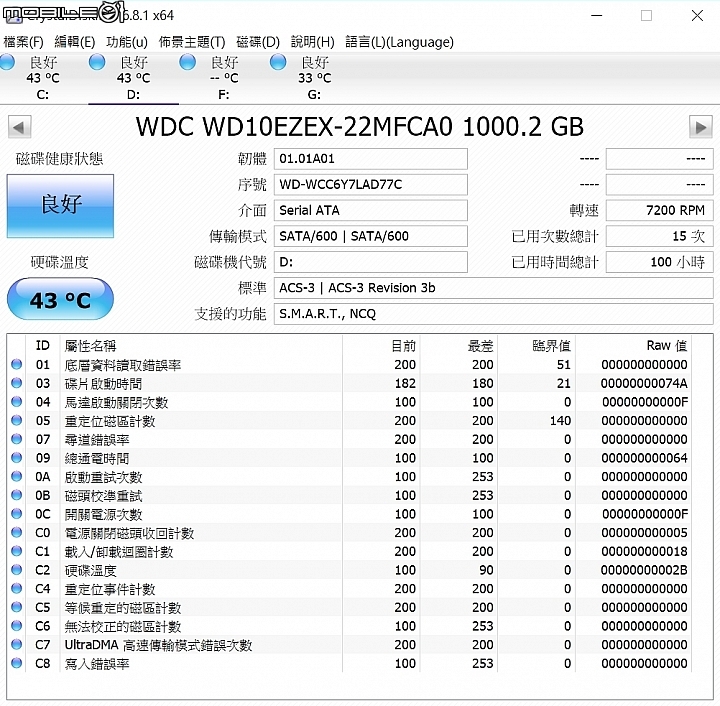
Task: Go to next disk using right arrow
Action: click(701, 127)
